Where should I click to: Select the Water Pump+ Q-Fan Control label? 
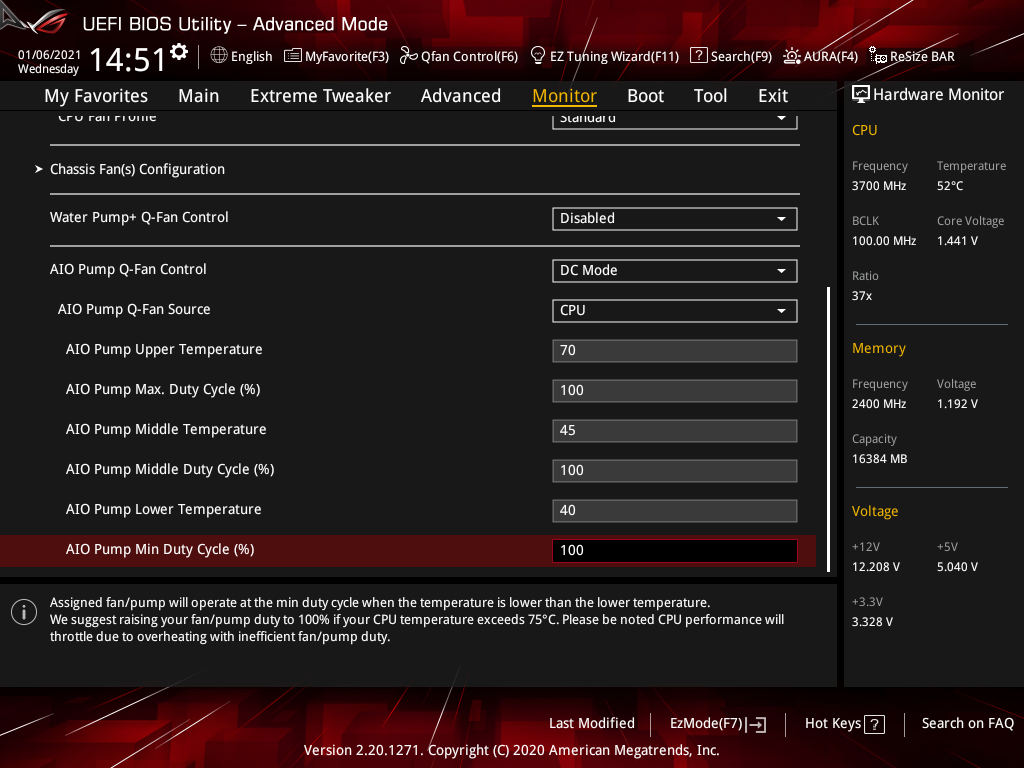pos(139,217)
